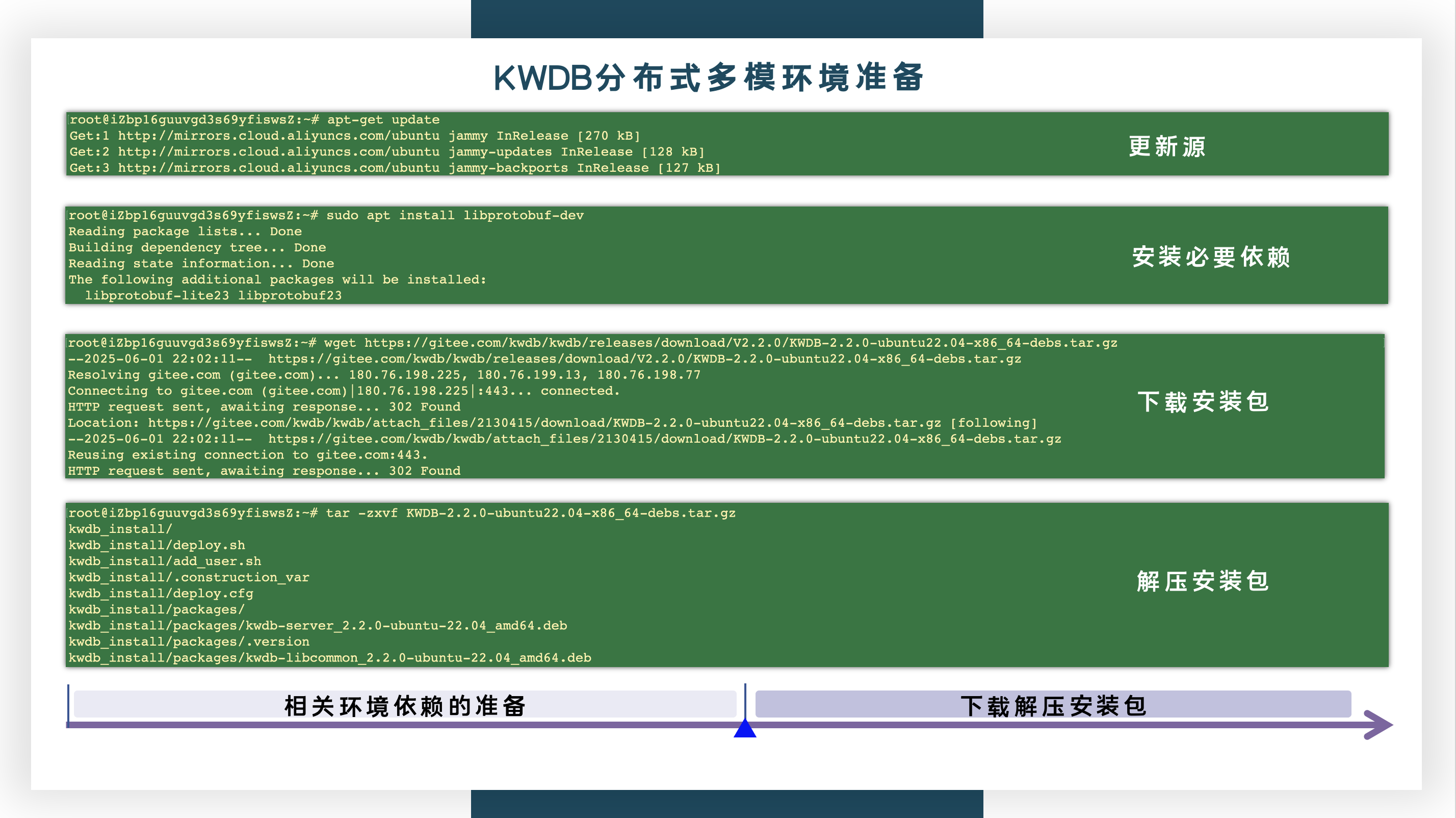Click the kwdb-server_2.2.0 .deb file line
The height and width of the screenshot is (818, 1456).
point(318,625)
